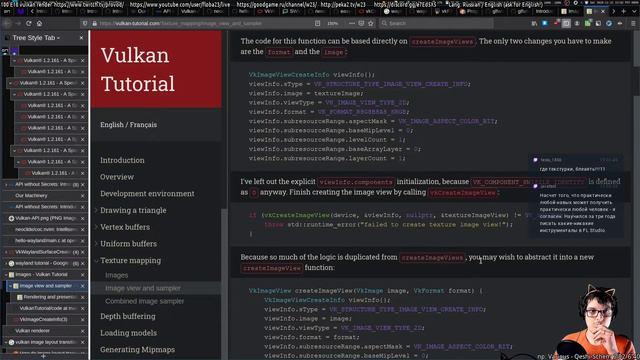Open Development environment chapter
The width and height of the screenshot is (640, 360).
click(x=147, y=193)
